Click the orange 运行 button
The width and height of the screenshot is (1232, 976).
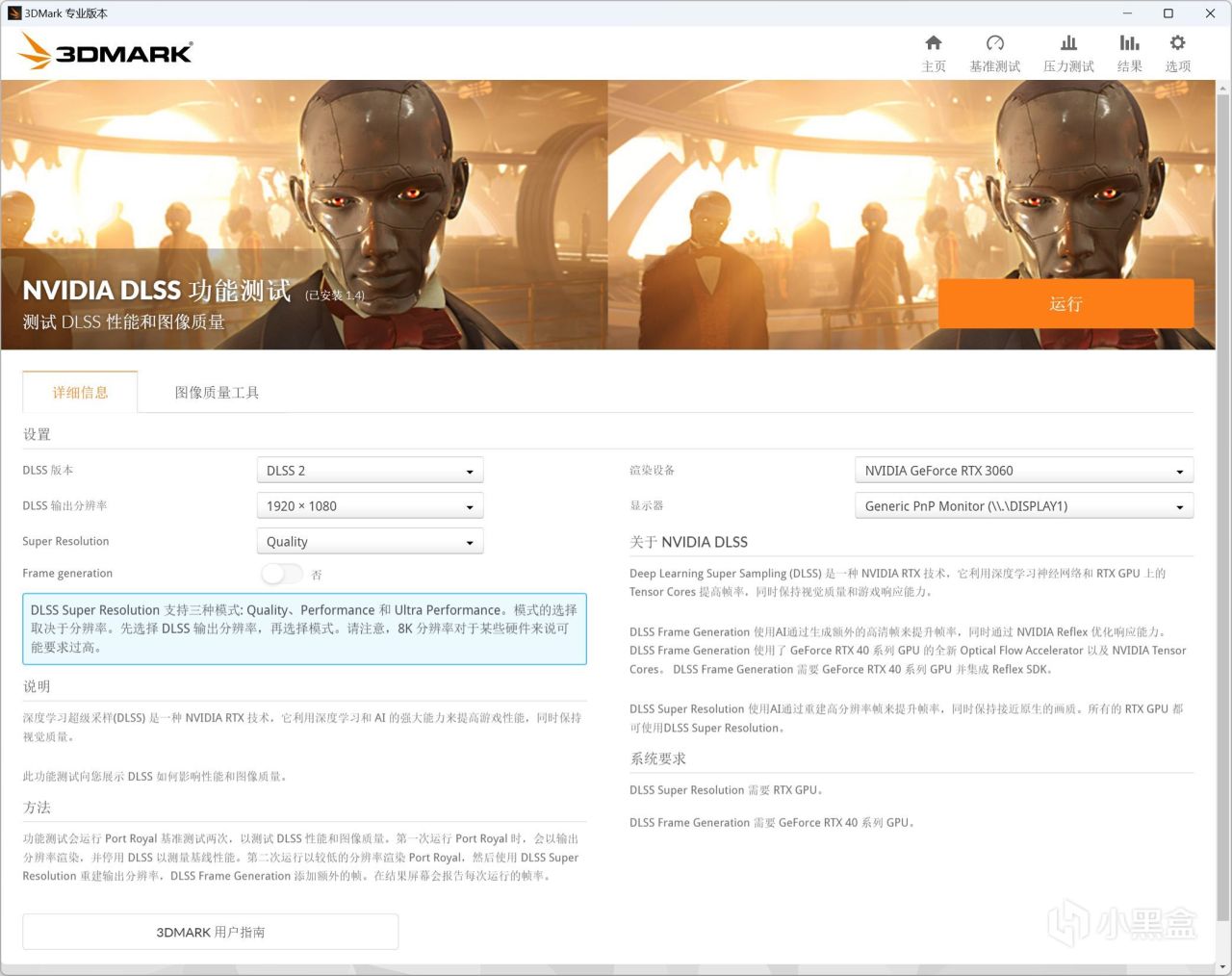tap(1065, 304)
